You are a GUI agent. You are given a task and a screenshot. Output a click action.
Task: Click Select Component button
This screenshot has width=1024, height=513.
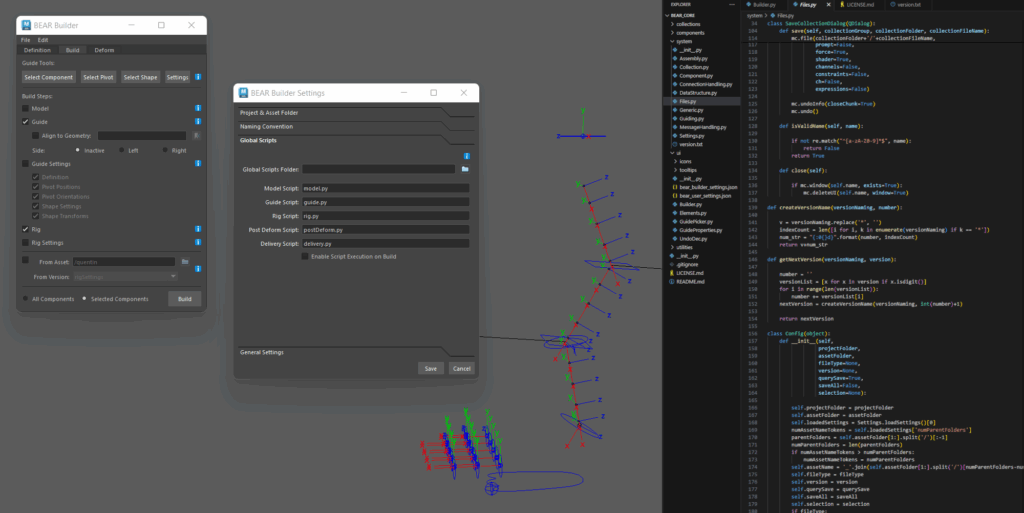point(49,77)
